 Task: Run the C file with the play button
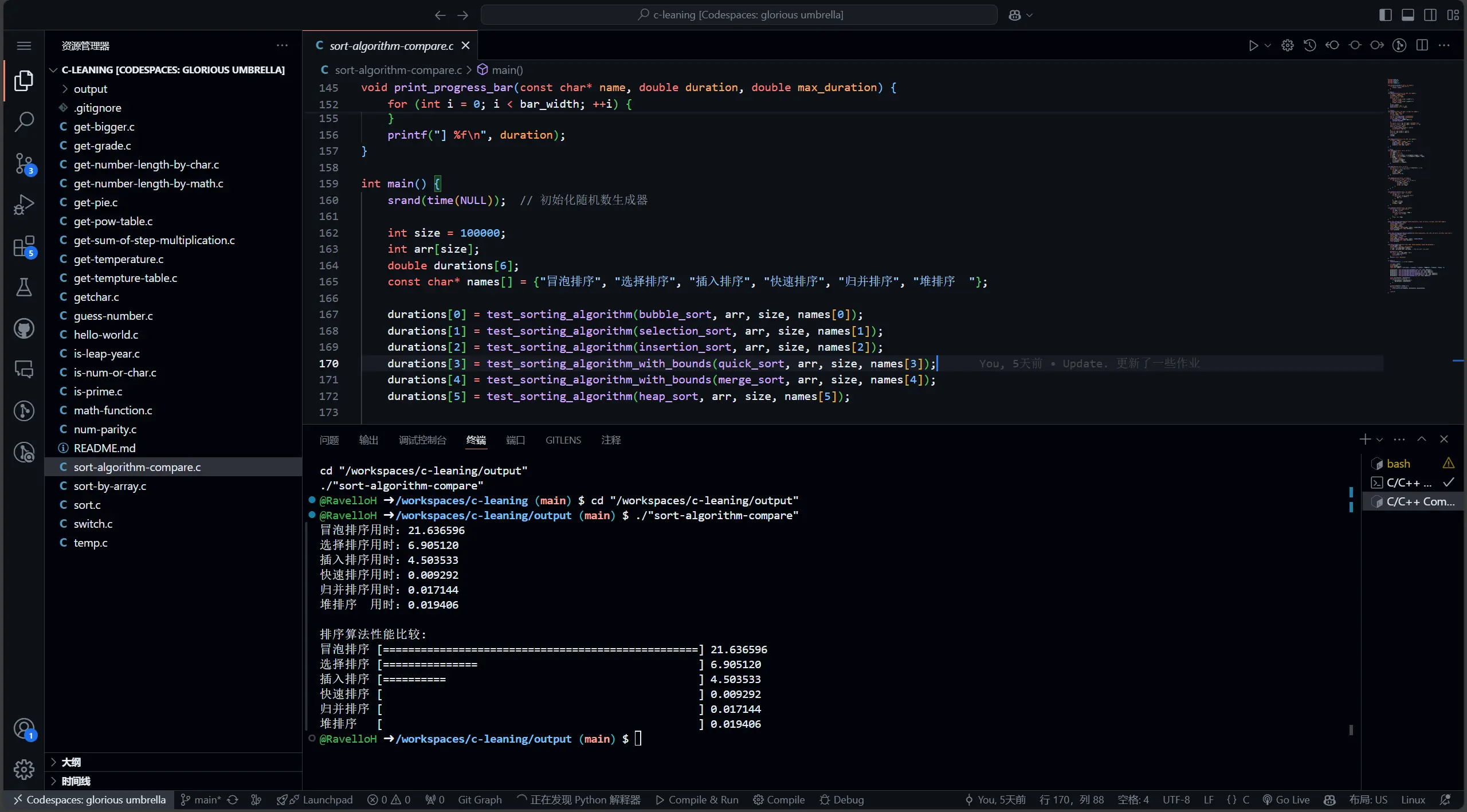pos(1253,45)
